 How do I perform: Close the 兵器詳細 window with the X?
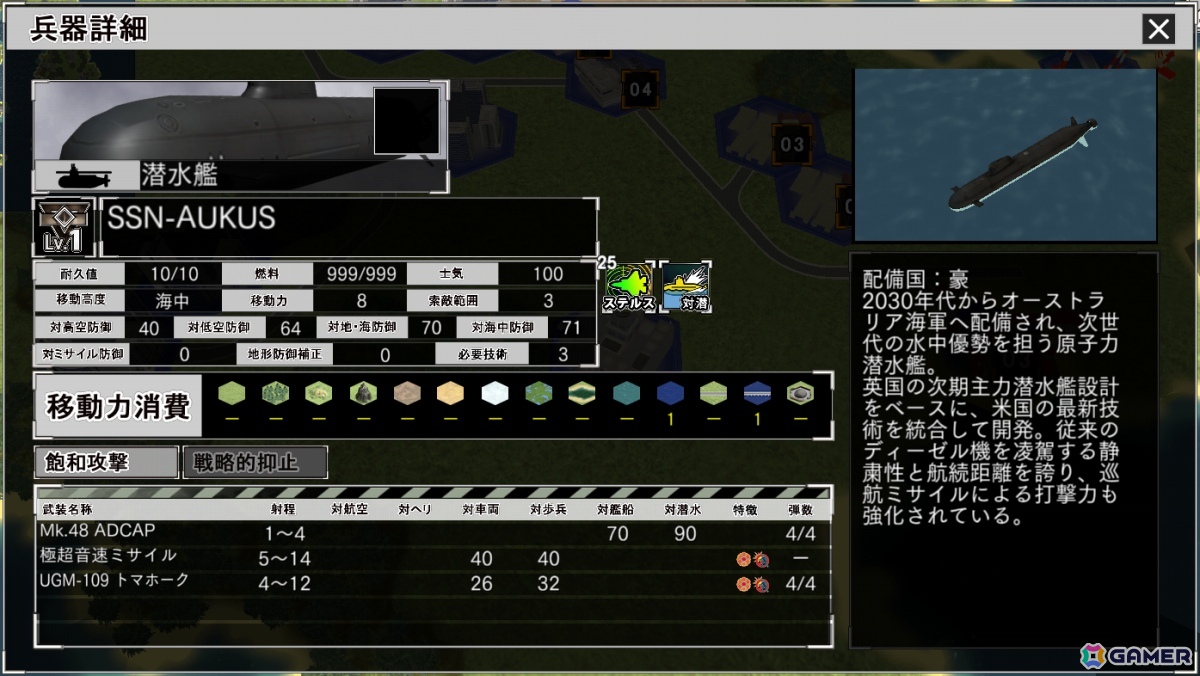pos(1159,29)
